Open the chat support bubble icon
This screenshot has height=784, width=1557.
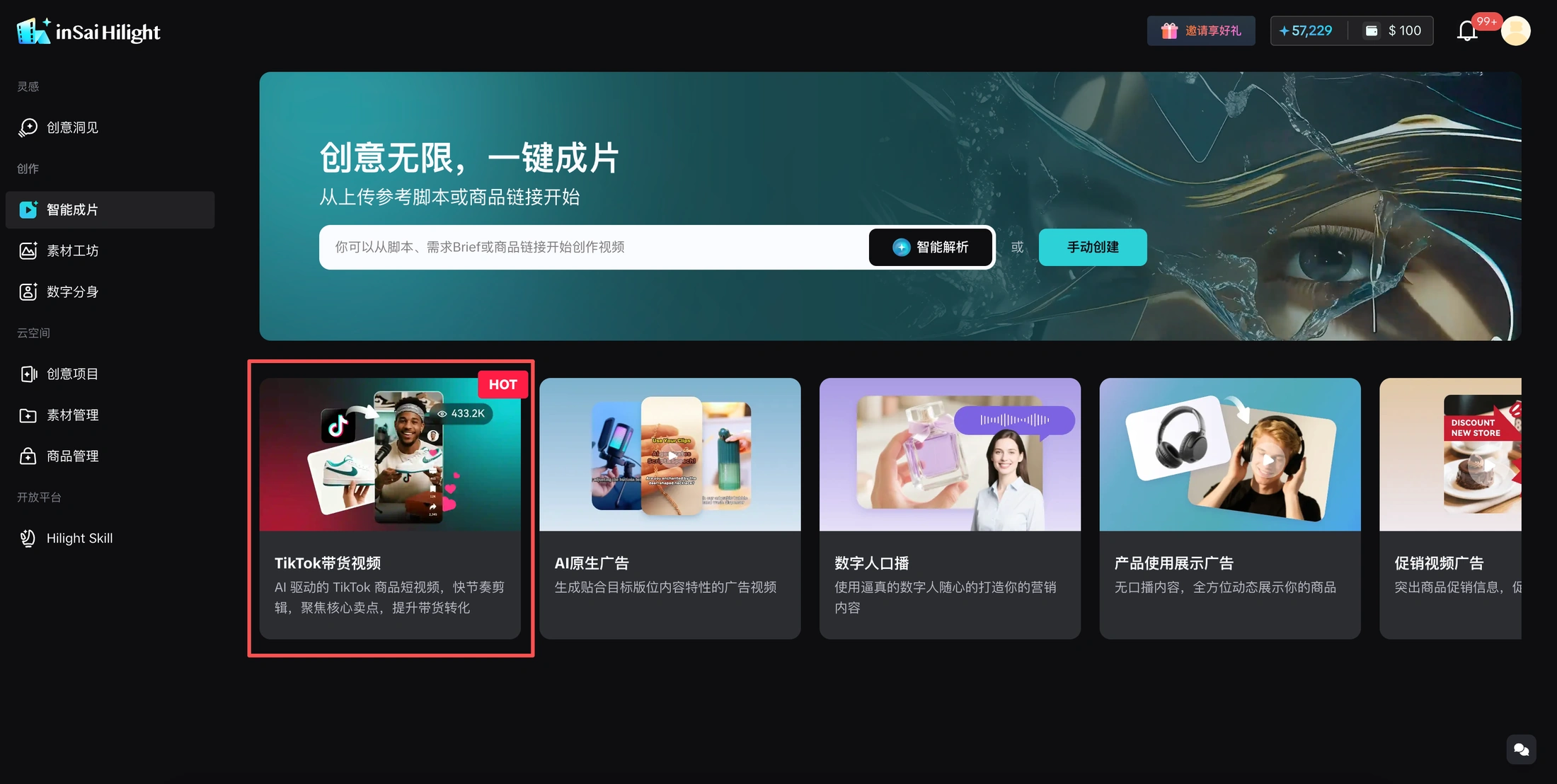[x=1522, y=749]
